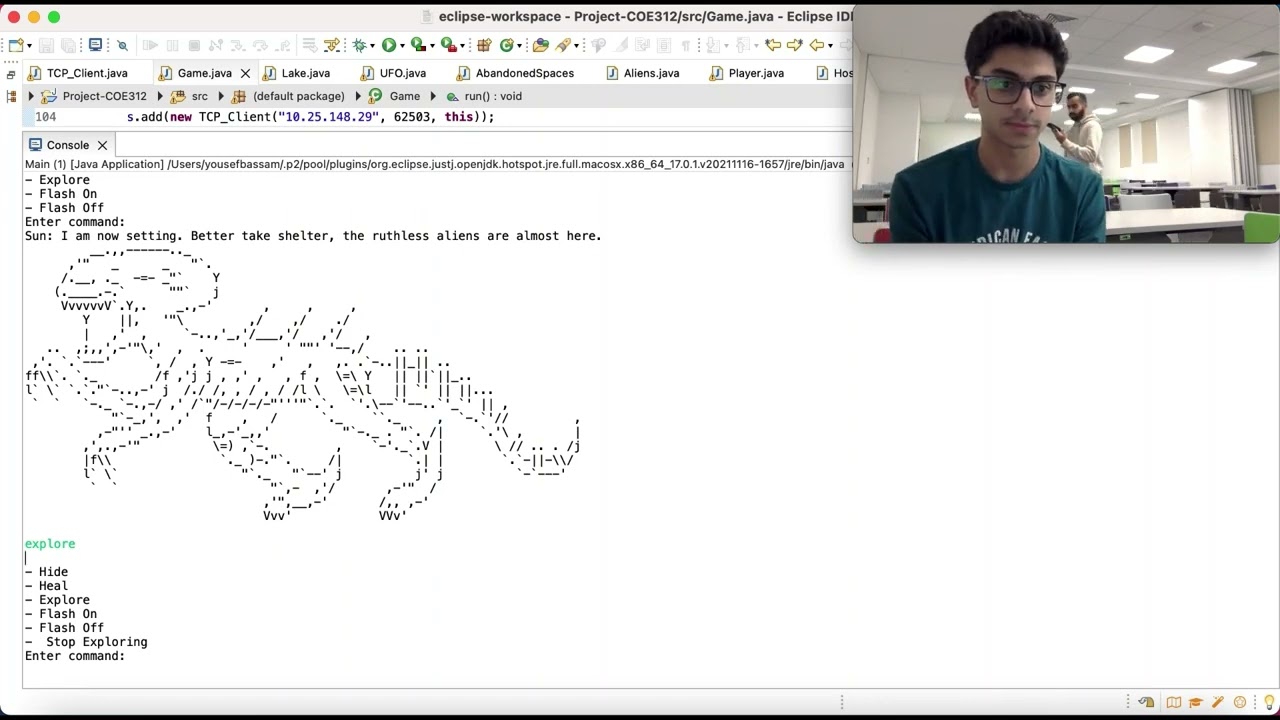Toggle Skip All Breakpoints
Viewport: 1280px width, 720px height.
tap(123, 45)
